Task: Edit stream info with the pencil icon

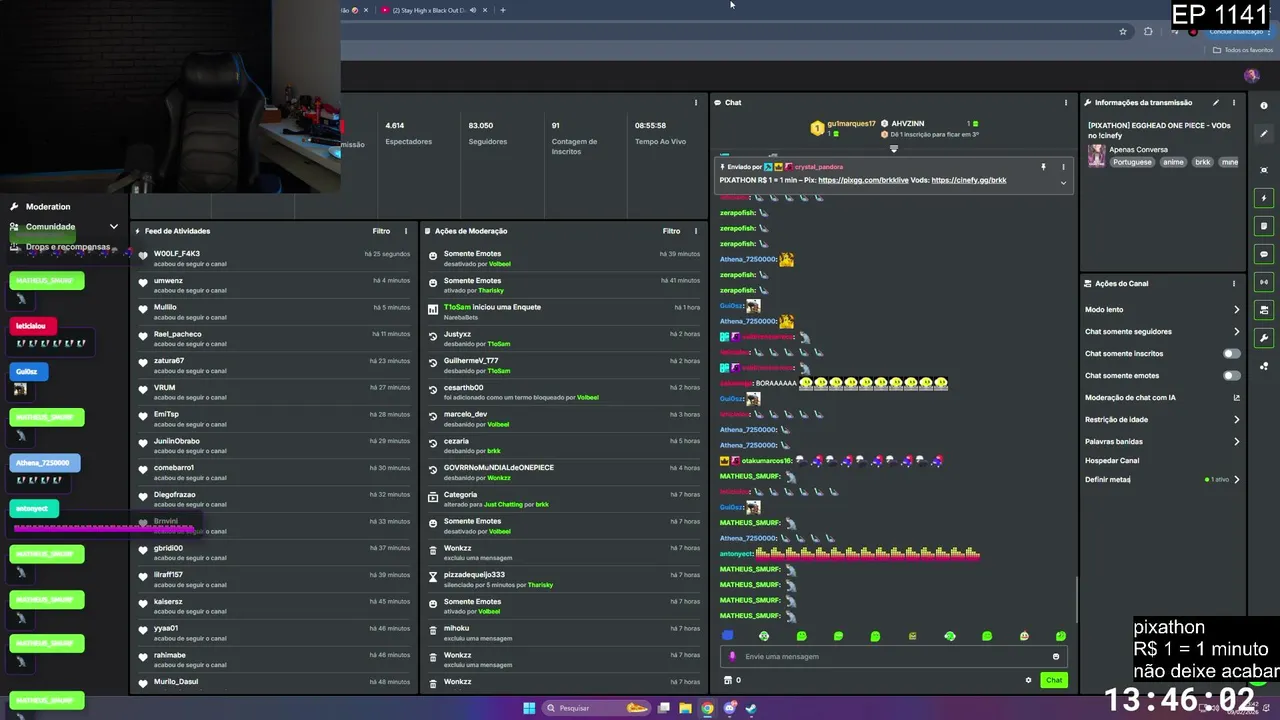Action: 1216,102
